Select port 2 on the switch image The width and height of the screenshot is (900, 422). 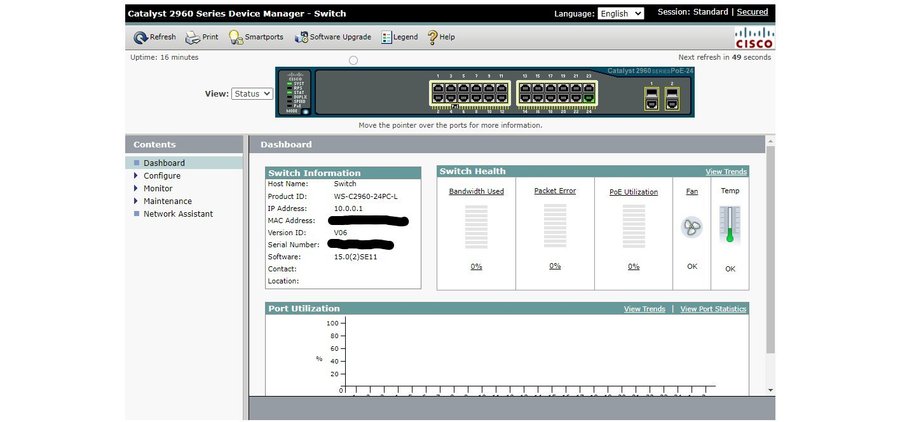[x=438, y=98]
